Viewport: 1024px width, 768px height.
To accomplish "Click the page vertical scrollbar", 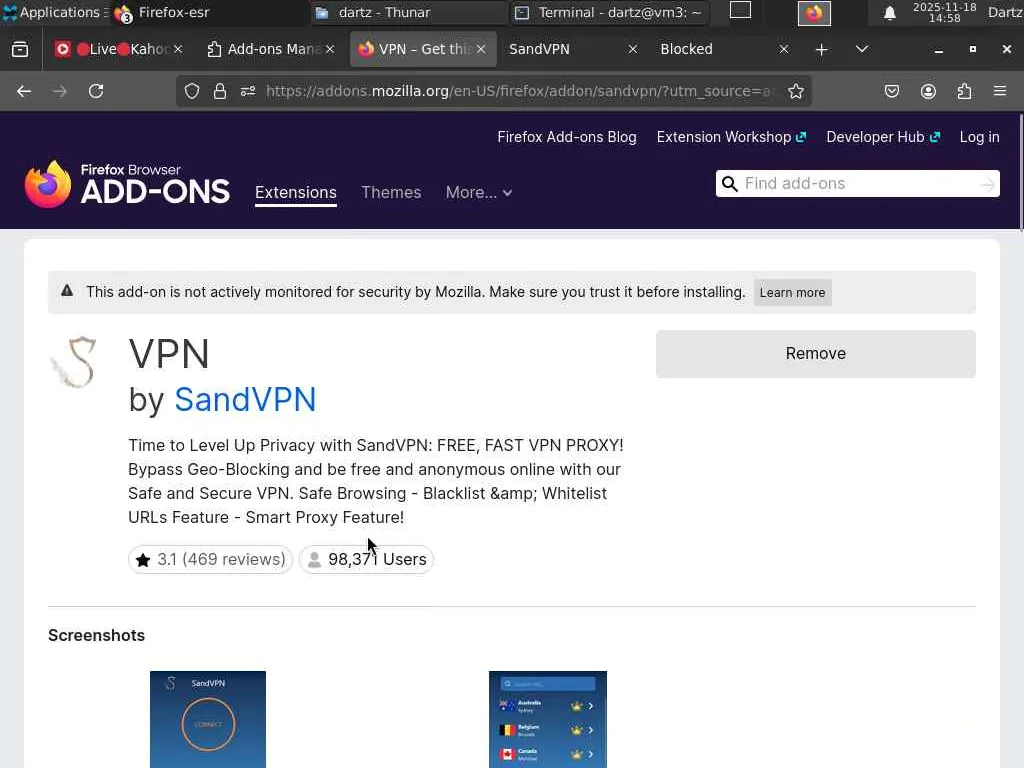I will point(1020,173).
